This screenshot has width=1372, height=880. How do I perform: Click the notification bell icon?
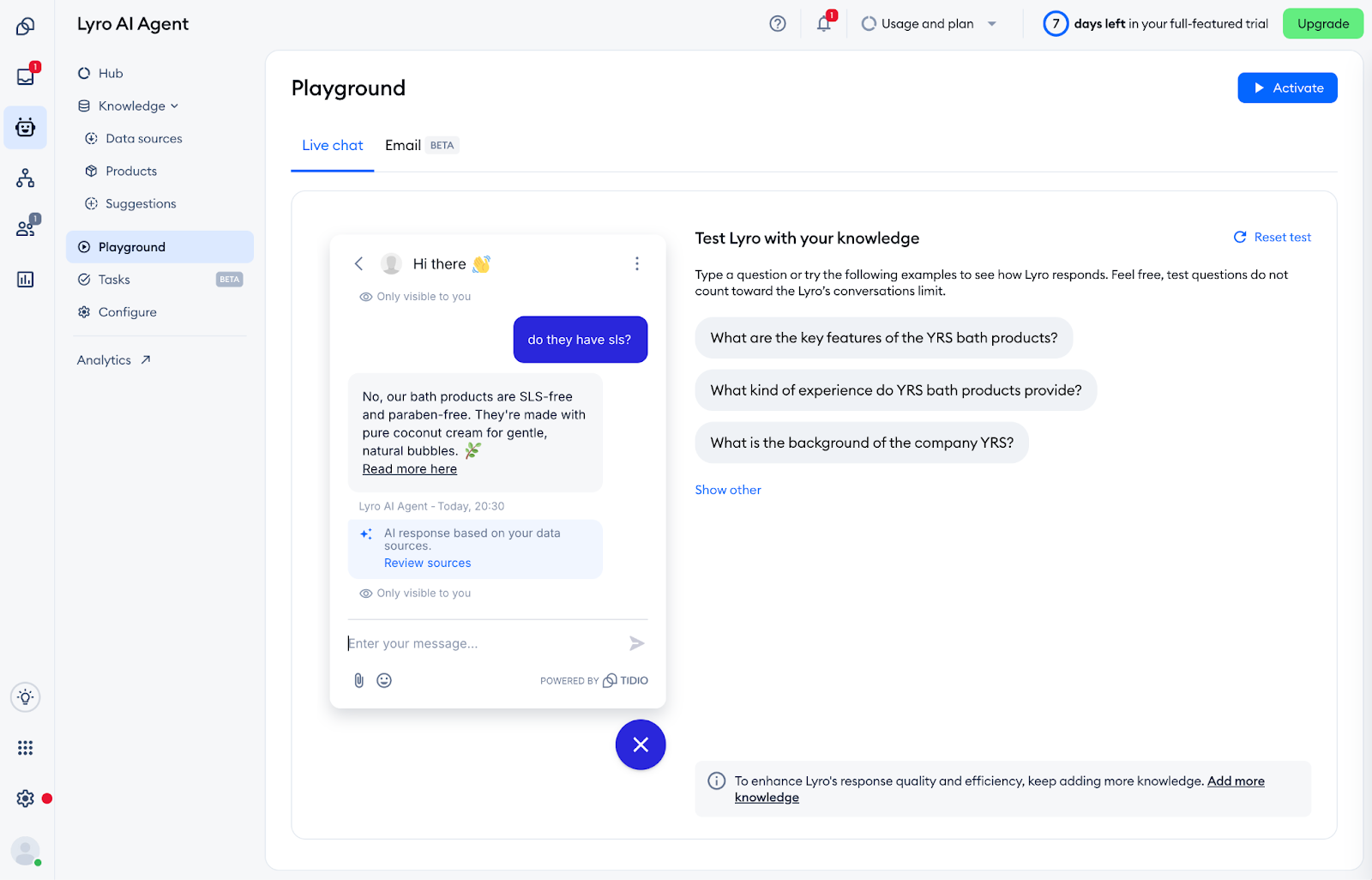click(822, 24)
